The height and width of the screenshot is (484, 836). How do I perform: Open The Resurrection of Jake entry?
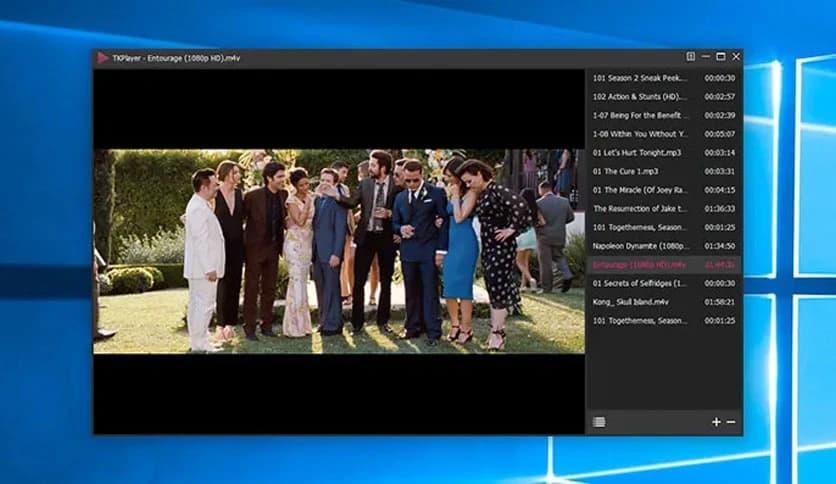(x=640, y=209)
